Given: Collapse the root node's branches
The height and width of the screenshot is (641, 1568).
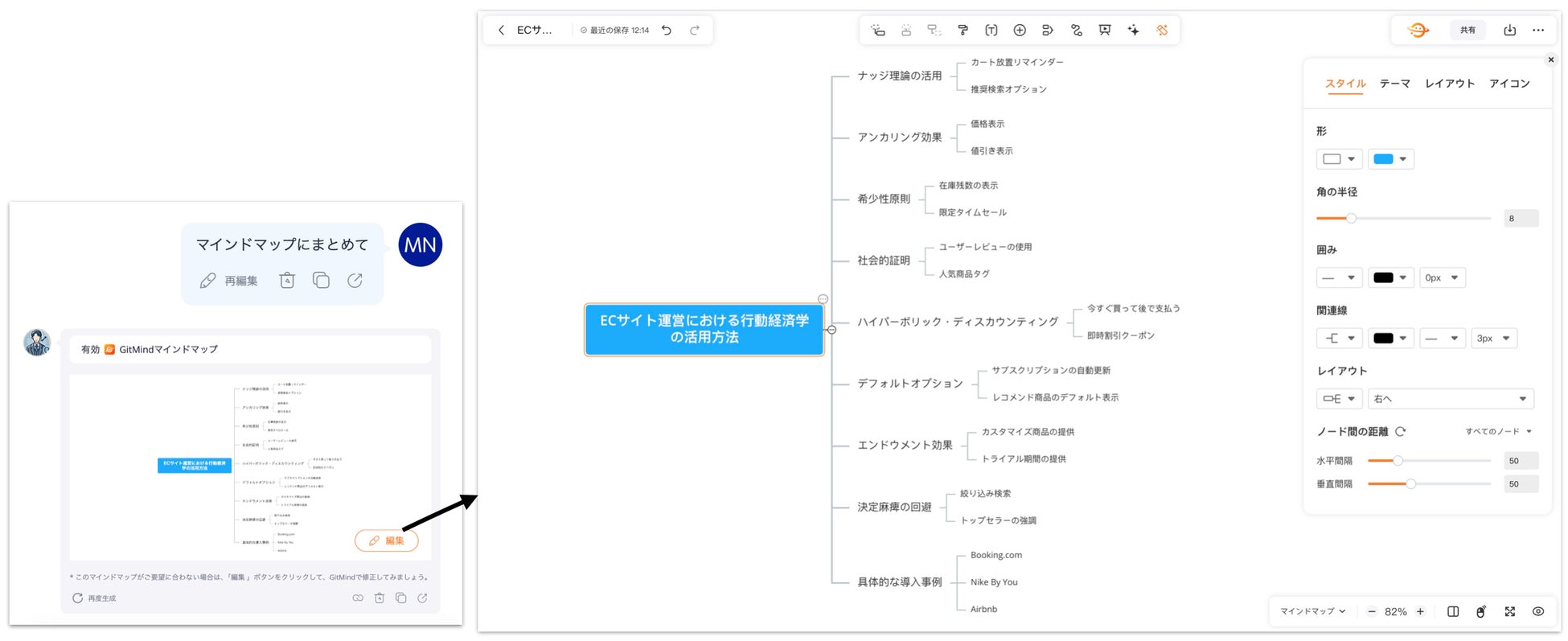Looking at the screenshot, I should 831,330.
